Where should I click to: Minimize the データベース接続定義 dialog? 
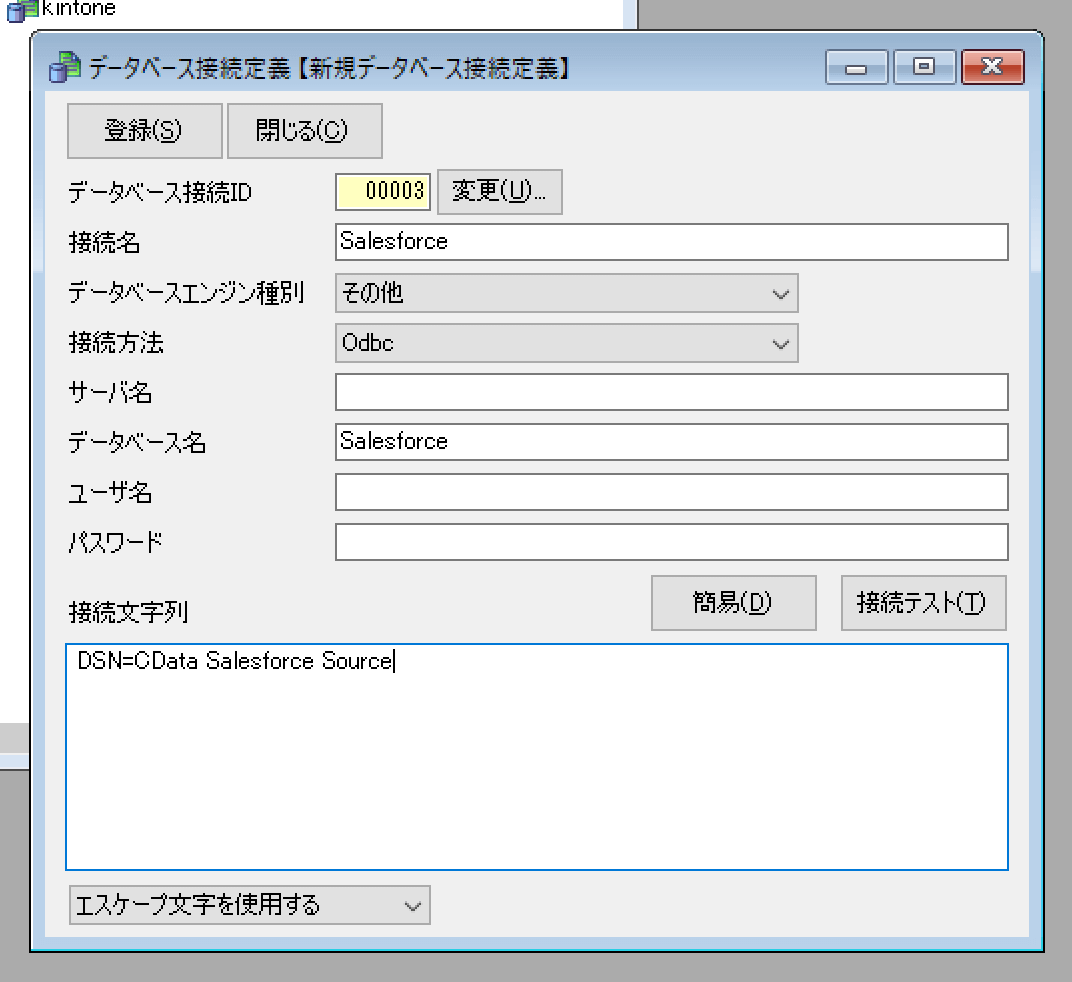coord(856,67)
